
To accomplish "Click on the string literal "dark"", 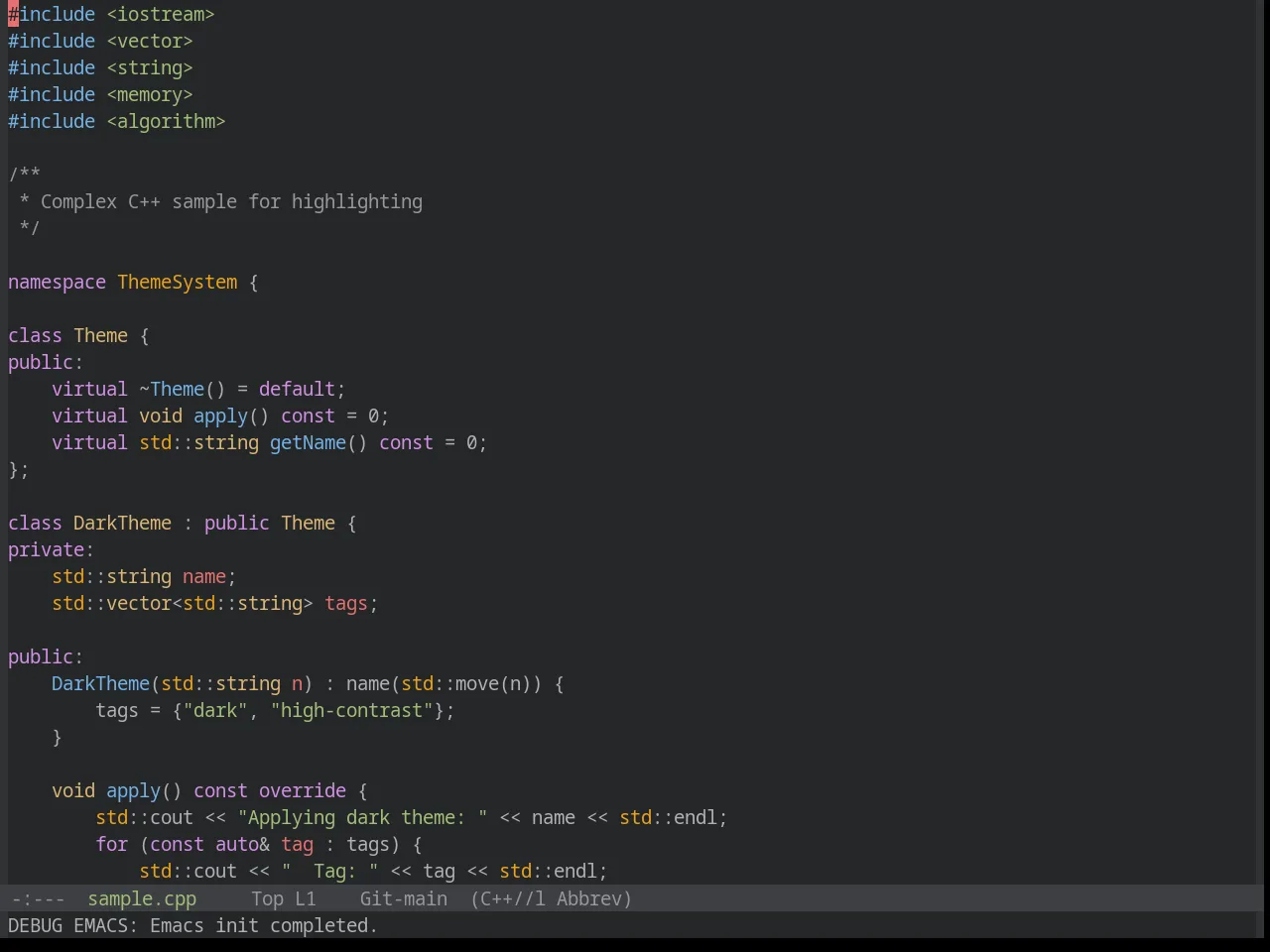I will pos(215,710).
